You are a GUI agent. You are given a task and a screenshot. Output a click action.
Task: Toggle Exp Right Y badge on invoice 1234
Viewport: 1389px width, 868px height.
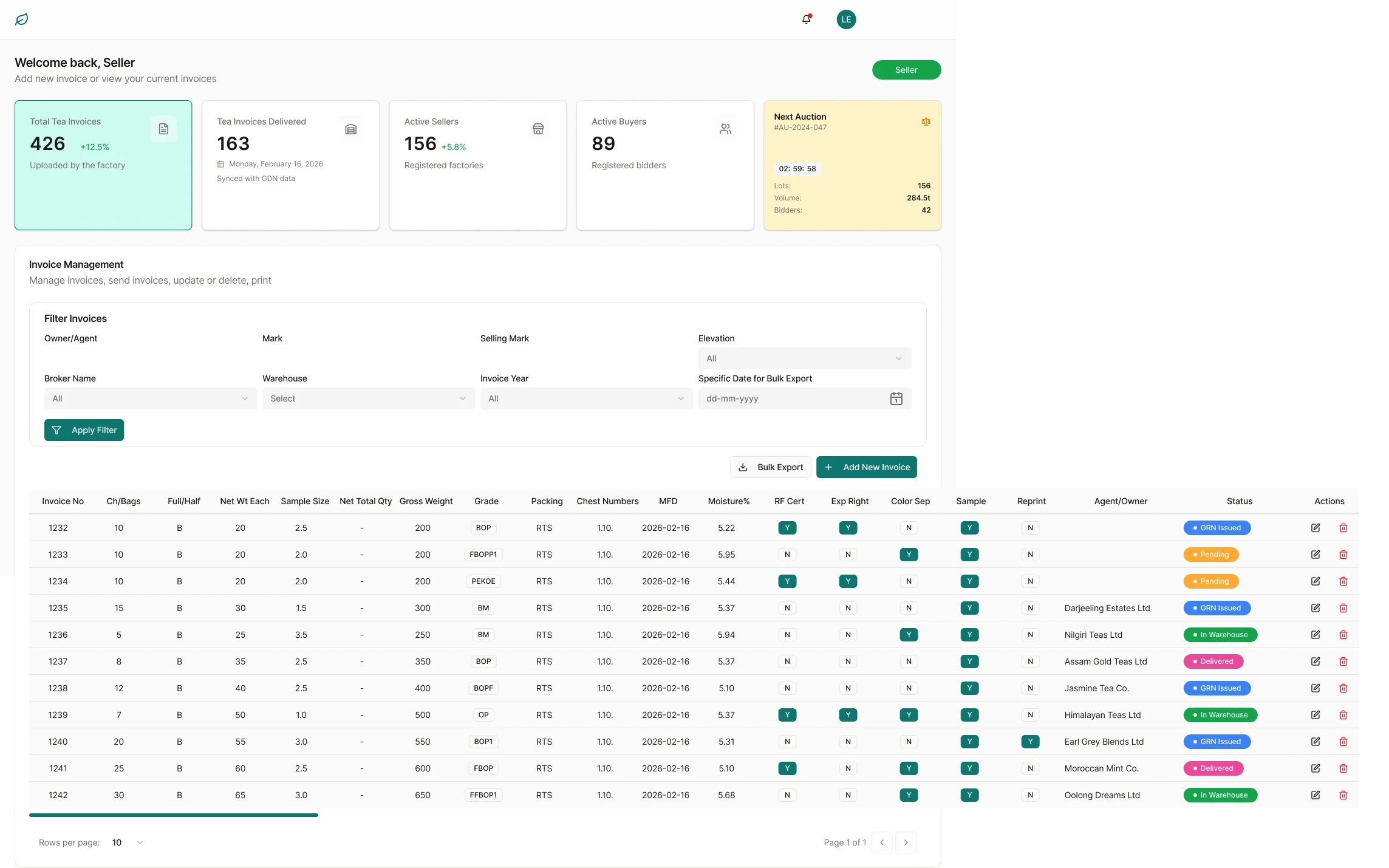pyautogui.click(x=848, y=581)
